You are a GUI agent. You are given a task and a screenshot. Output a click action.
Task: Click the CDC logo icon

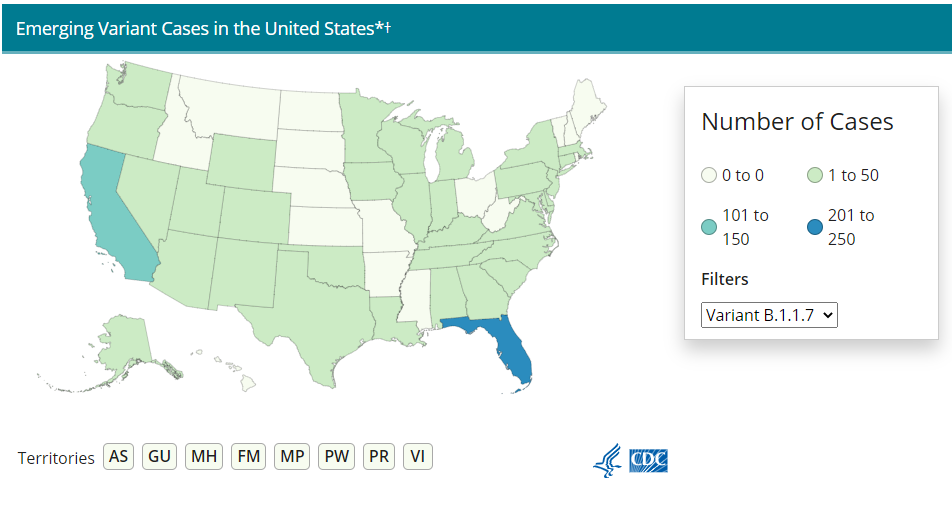[x=648, y=461]
